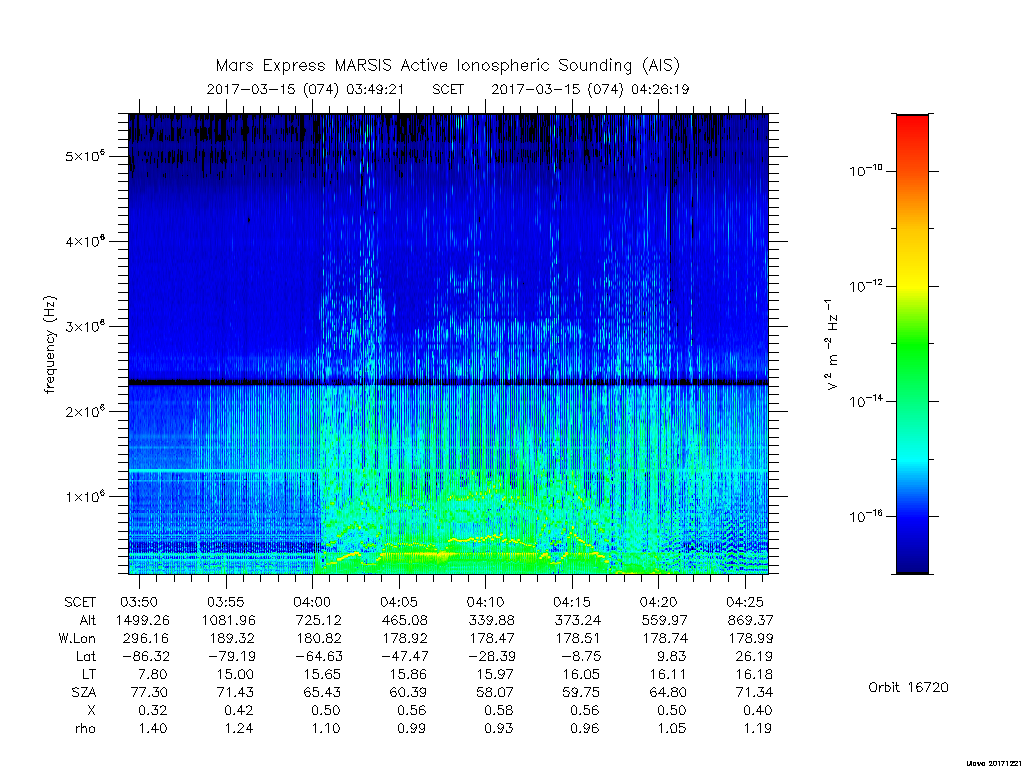The height and width of the screenshot is (768, 1024).
Task: Click the SZA row label
Action: pos(83,692)
